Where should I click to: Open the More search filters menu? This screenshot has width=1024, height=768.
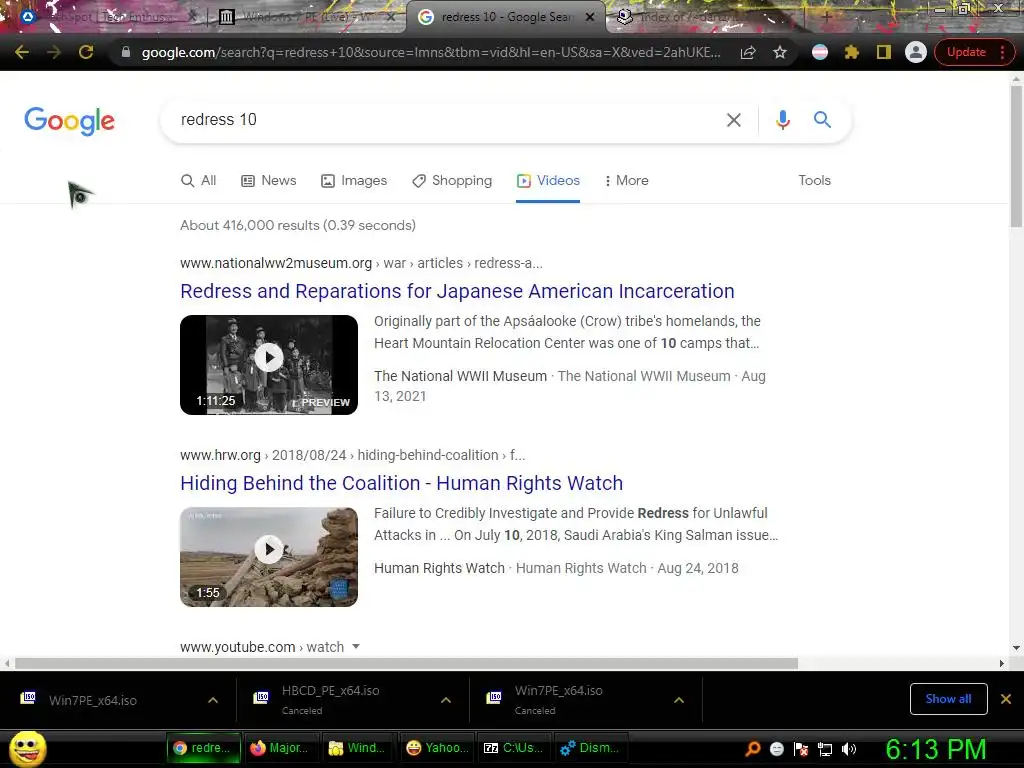tap(626, 180)
